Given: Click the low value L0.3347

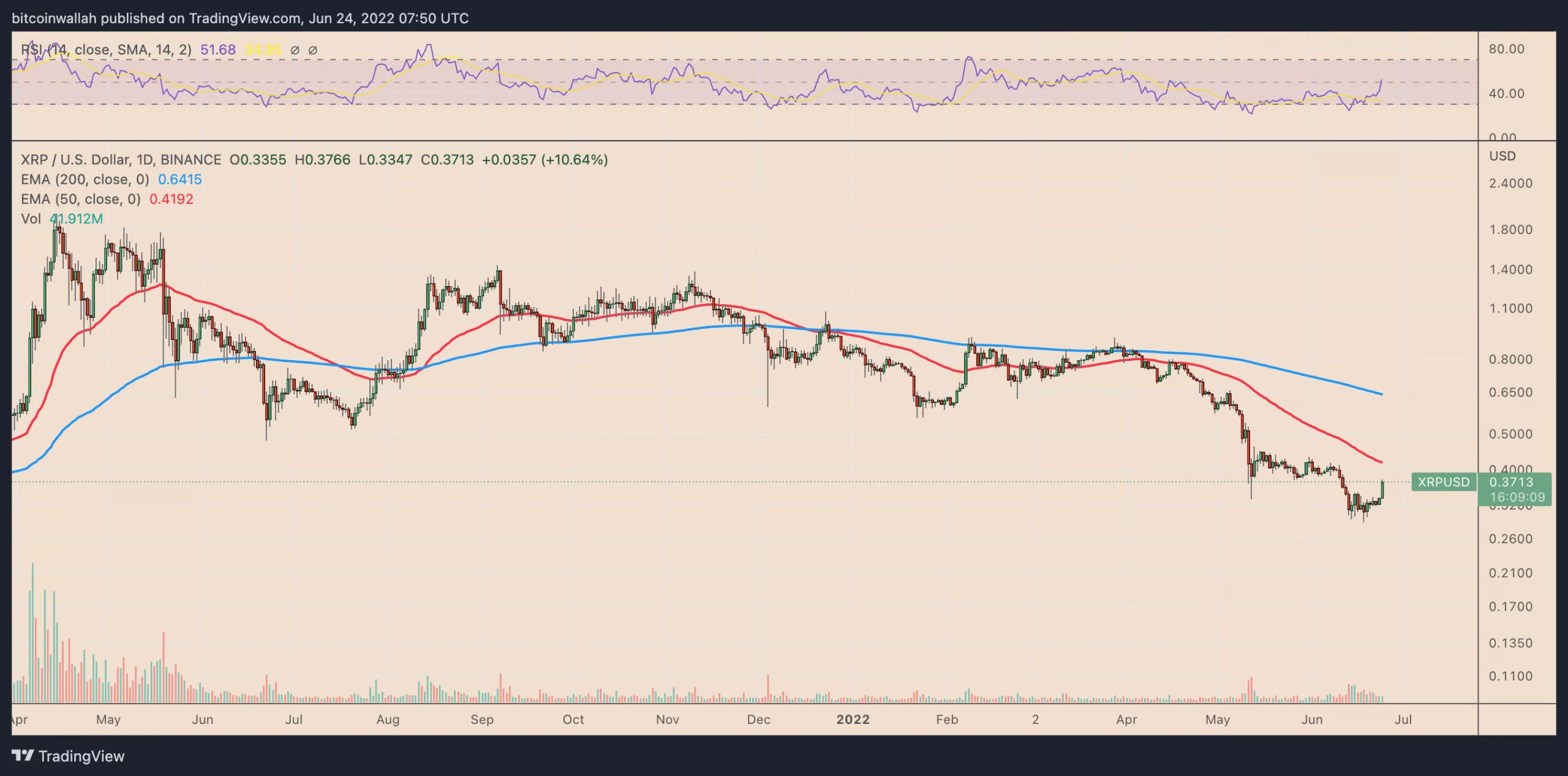Looking at the screenshot, I should [x=386, y=160].
